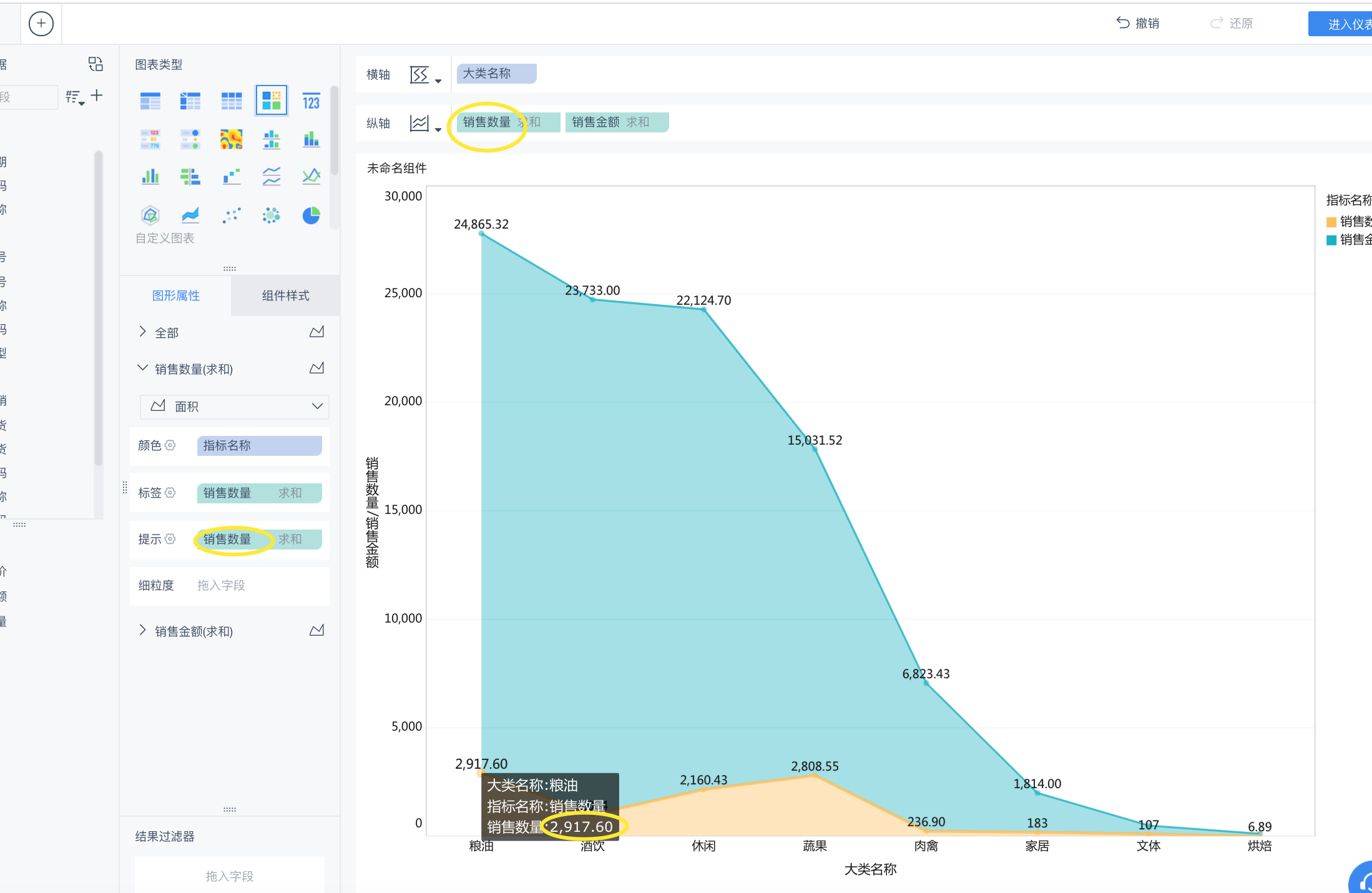
Task: Pick the partitioned line chart type
Action: (x=272, y=177)
